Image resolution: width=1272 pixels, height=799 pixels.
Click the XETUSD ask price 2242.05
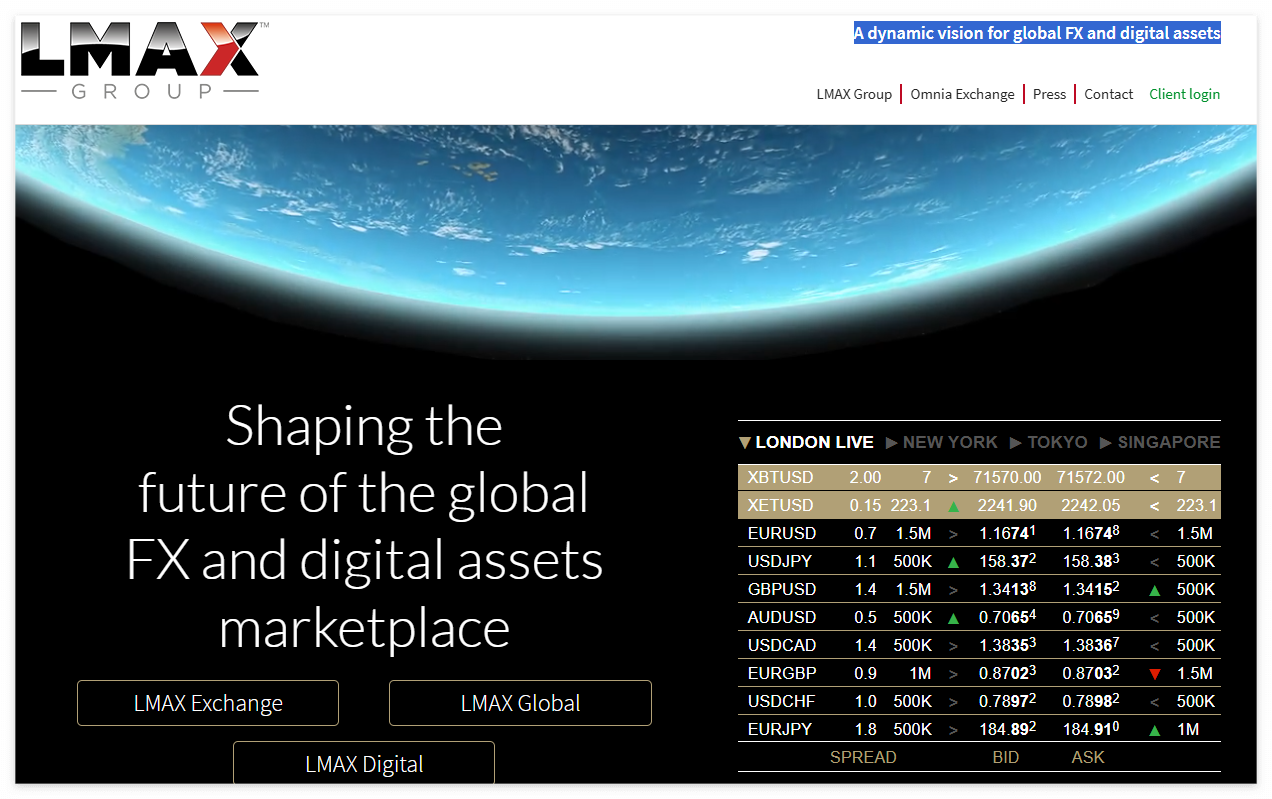pyautogui.click(x=1091, y=505)
